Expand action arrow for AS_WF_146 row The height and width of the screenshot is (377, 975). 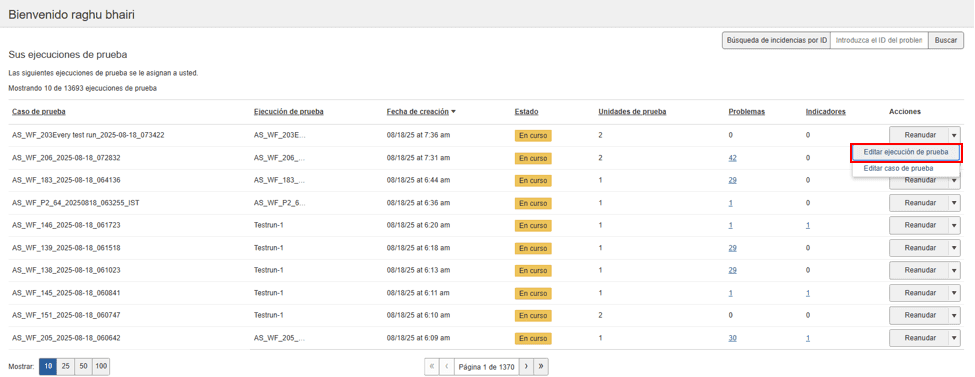point(954,225)
